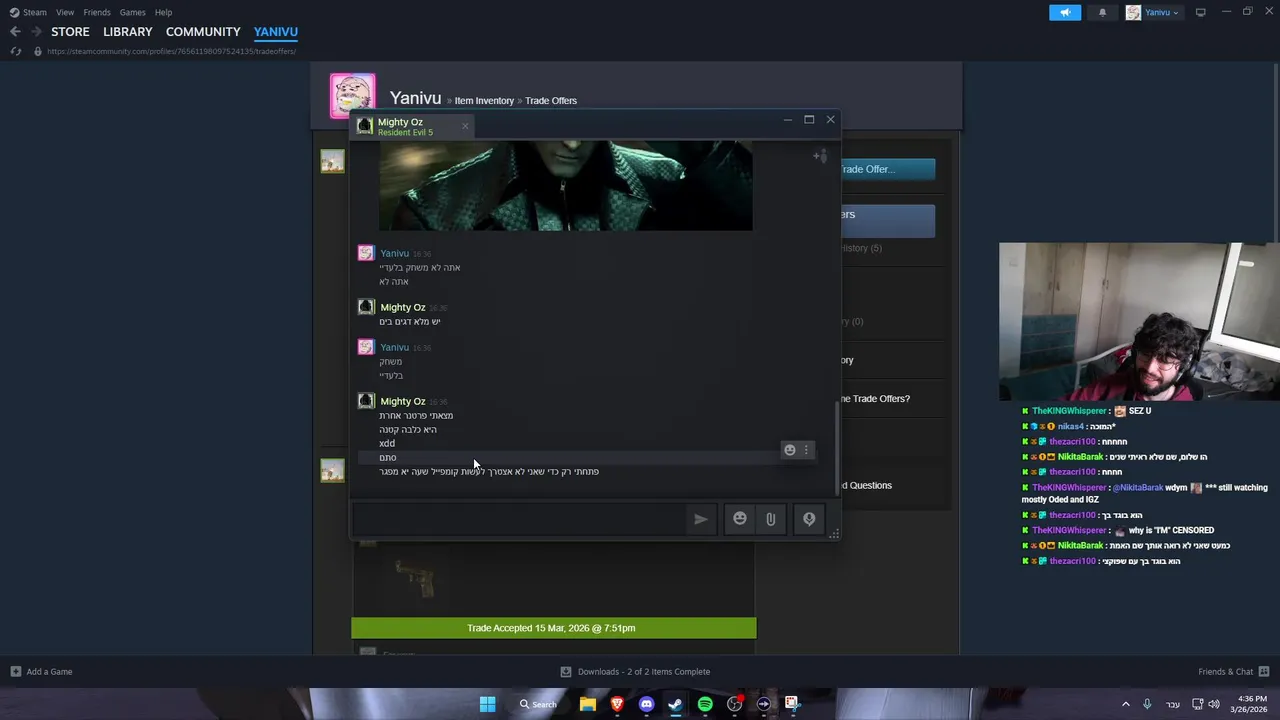Image resolution: width=1280 pixels, height=720 pixels.
Task: Open Friends & Chat
Action: [1233, 672]
